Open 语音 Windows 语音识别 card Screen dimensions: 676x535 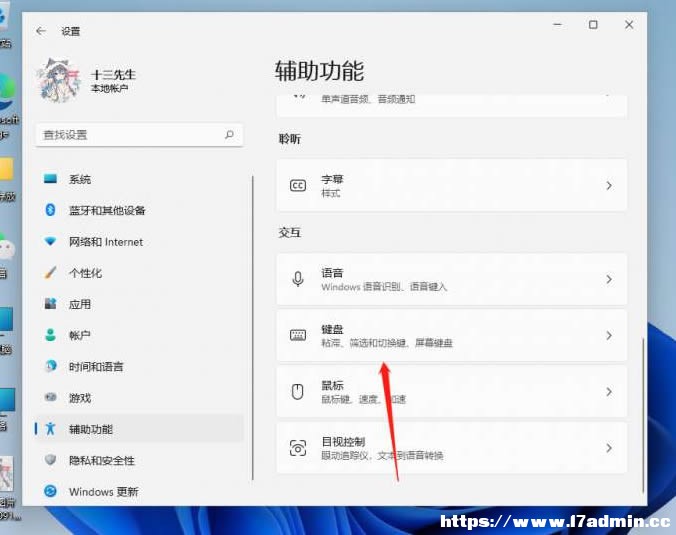click(x=452, y=279)
